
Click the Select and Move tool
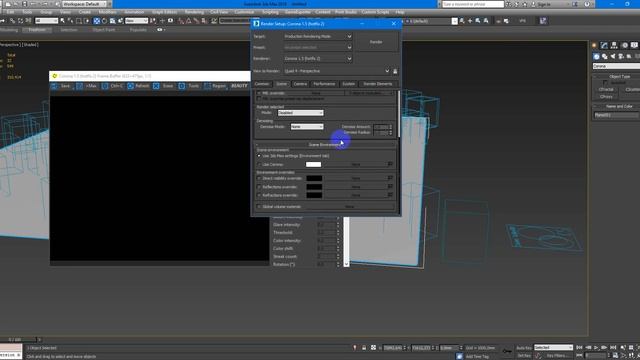pyautogui.click(x=97, y=21)
